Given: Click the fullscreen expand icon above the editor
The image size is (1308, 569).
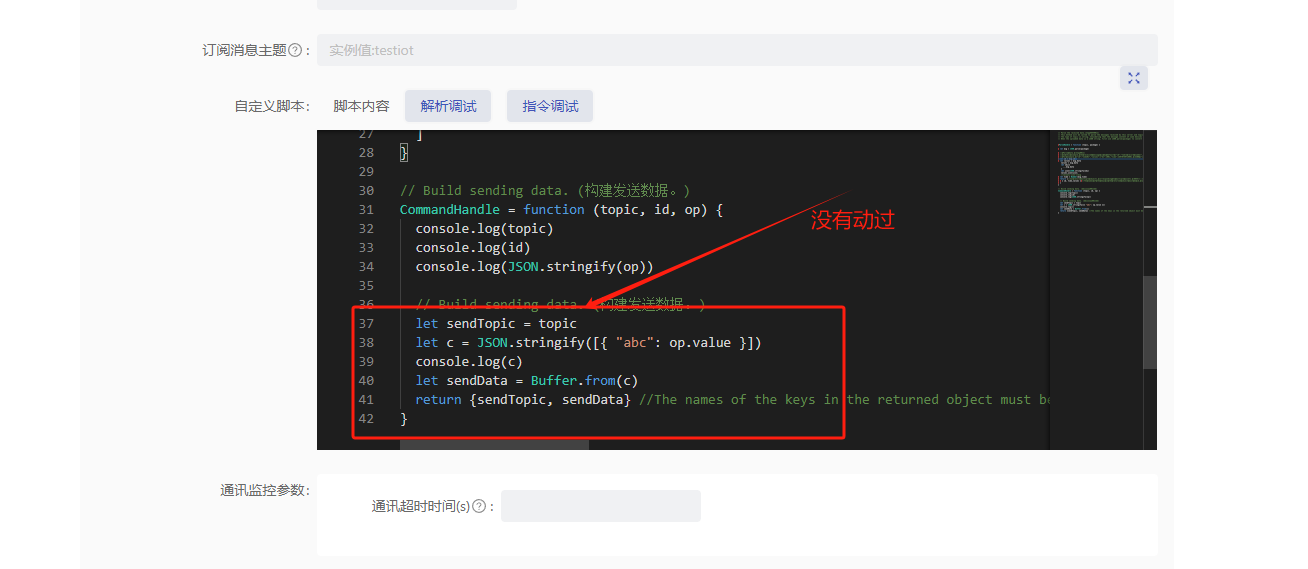Looking at the screenshot, I should [x=1134, y=78].
